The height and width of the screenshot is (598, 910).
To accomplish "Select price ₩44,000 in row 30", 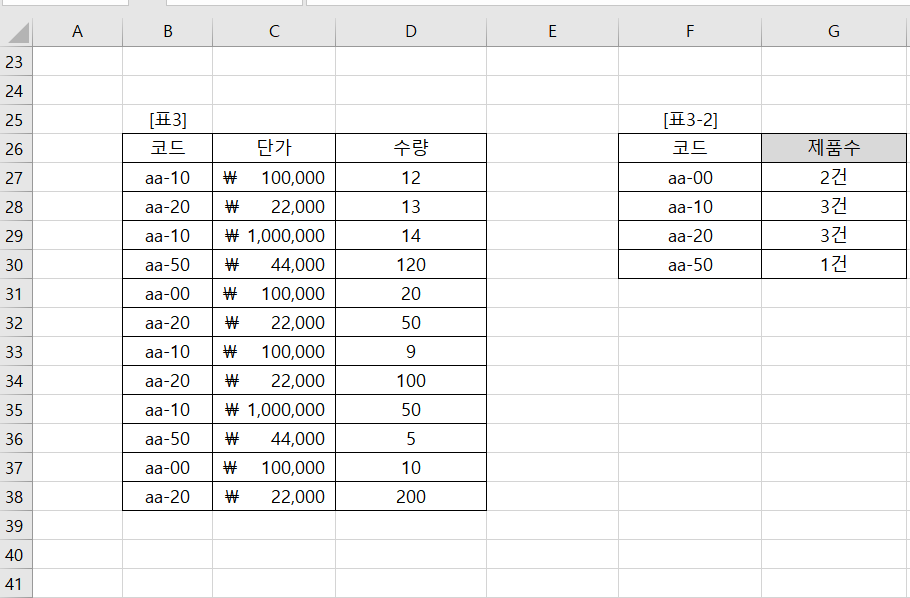I will pyautogui.click(x=274, y=265).
